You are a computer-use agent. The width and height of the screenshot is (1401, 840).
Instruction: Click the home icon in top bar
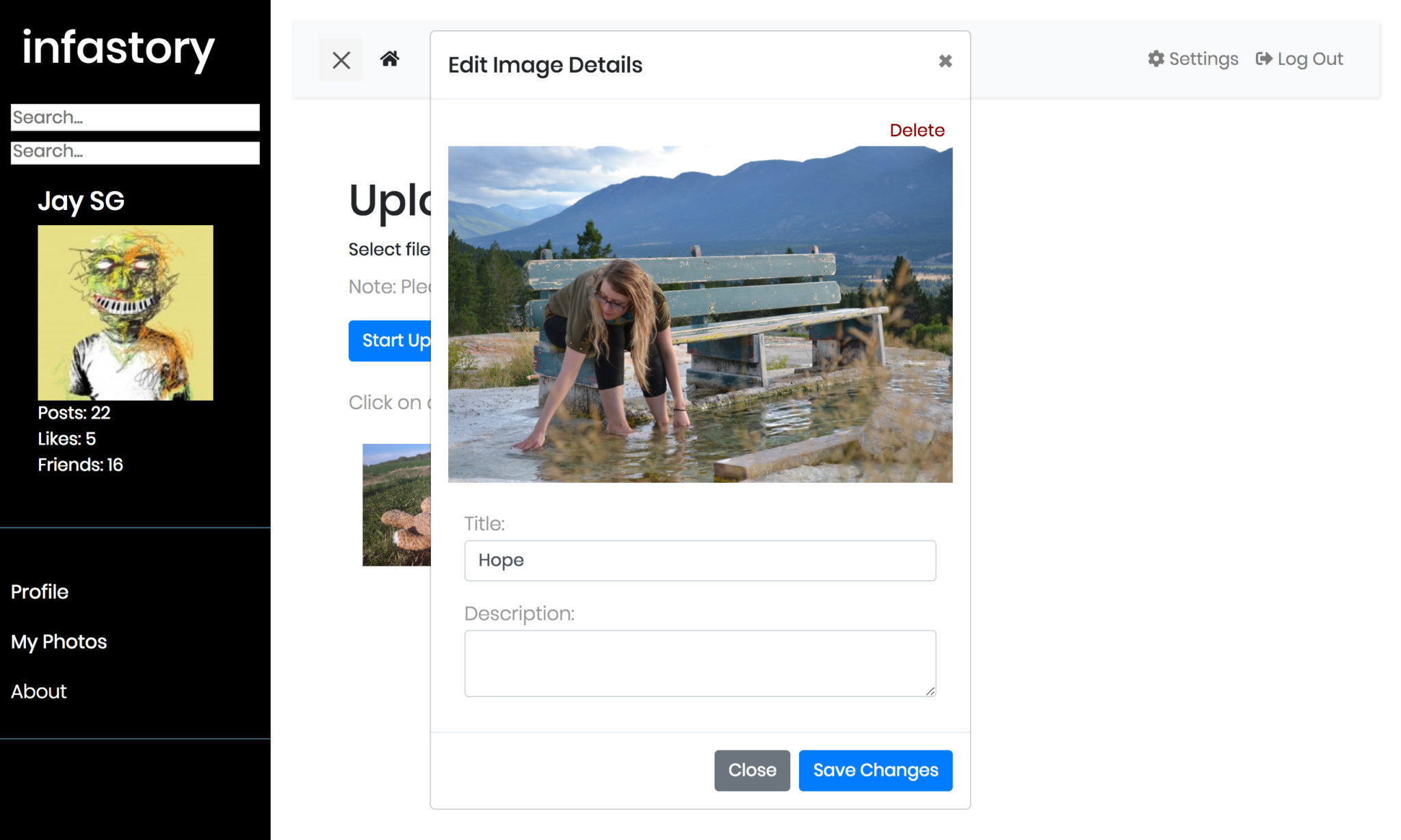coord(389,59)
